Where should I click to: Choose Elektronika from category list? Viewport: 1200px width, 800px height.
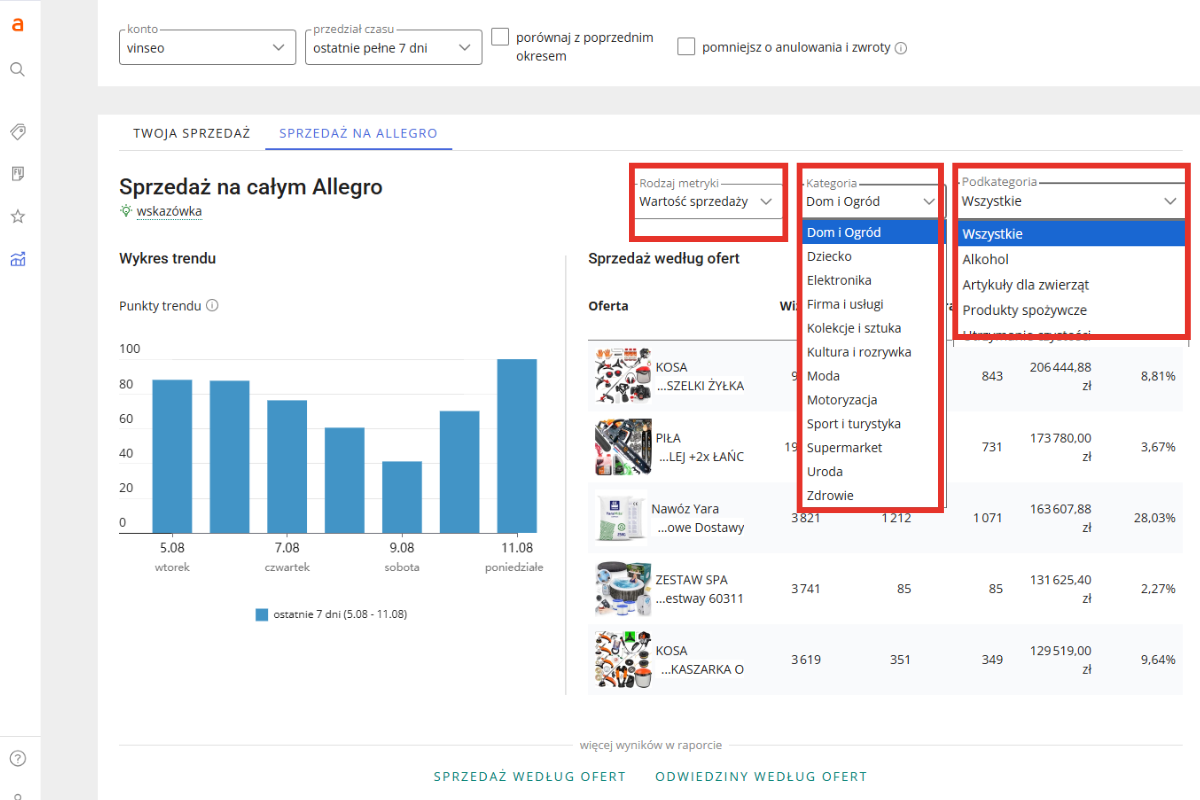870,280
